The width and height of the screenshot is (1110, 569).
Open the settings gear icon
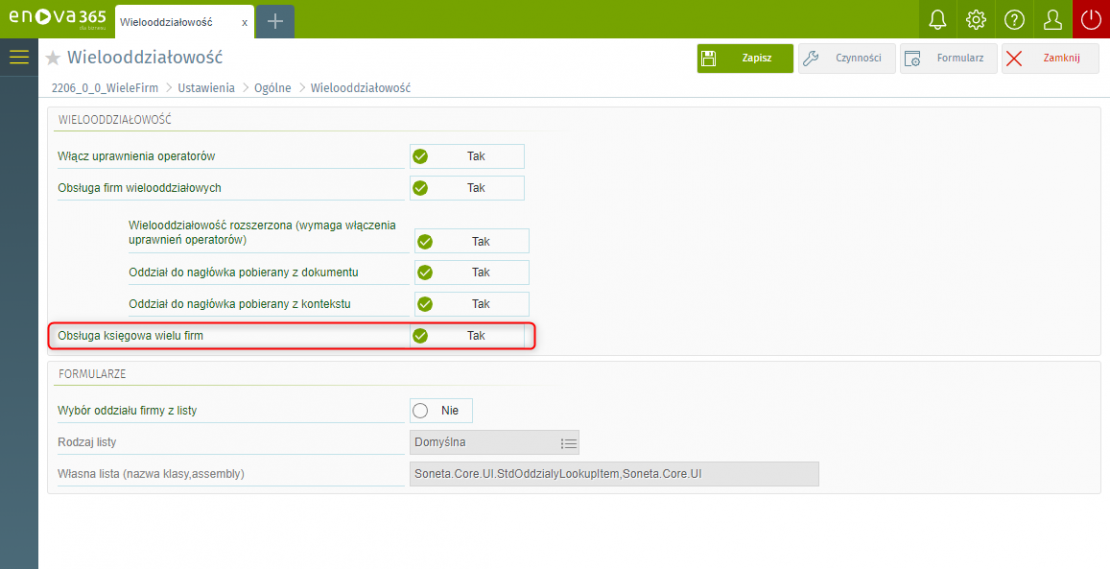976,20
